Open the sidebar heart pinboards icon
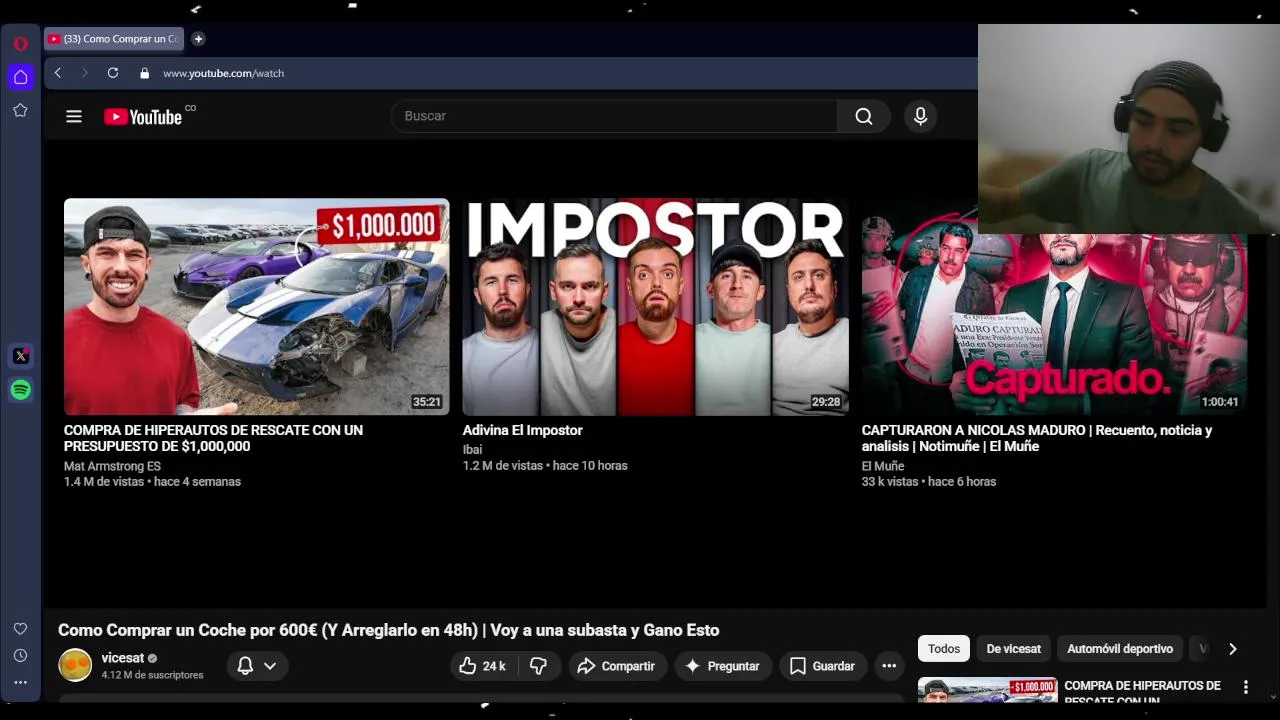 click(20, 629)
